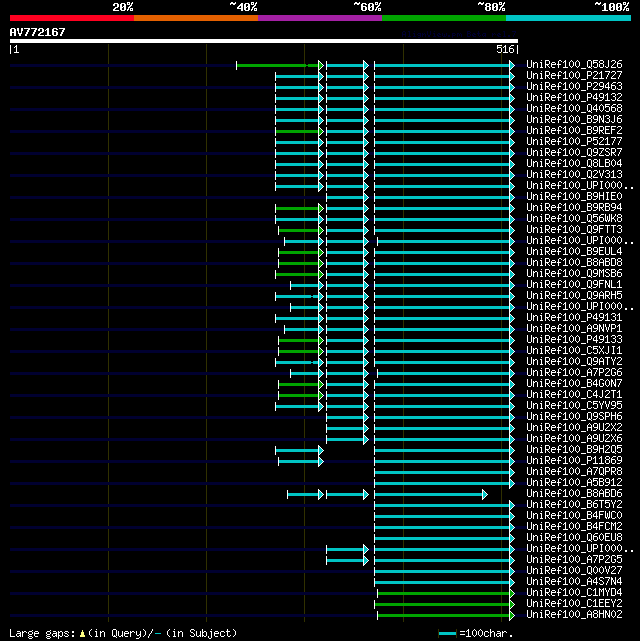Open hit UniRef100_Q40568
Viewport: 640px width, 641px height.
(574, 109)
